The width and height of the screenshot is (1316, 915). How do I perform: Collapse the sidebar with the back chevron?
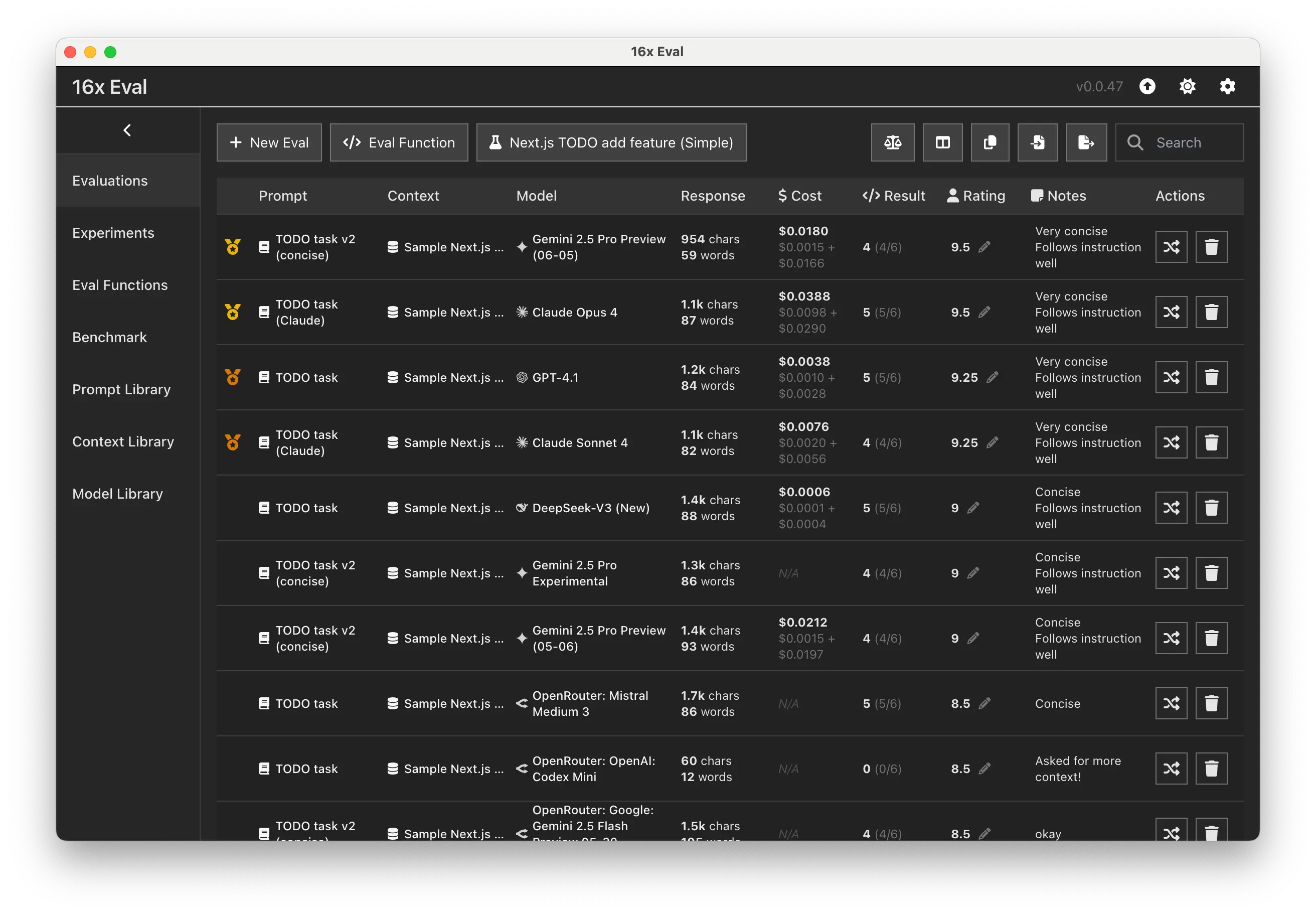[127, 130]
